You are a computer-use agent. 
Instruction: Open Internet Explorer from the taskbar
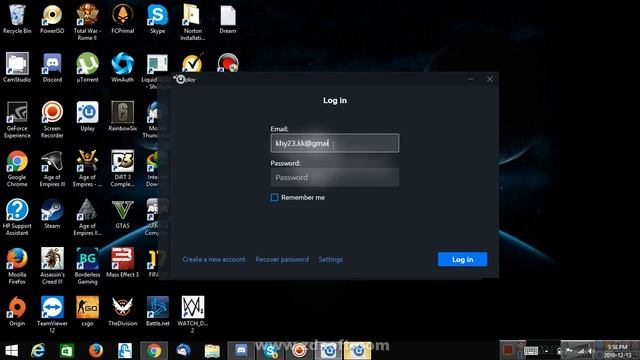pos(38,351)
